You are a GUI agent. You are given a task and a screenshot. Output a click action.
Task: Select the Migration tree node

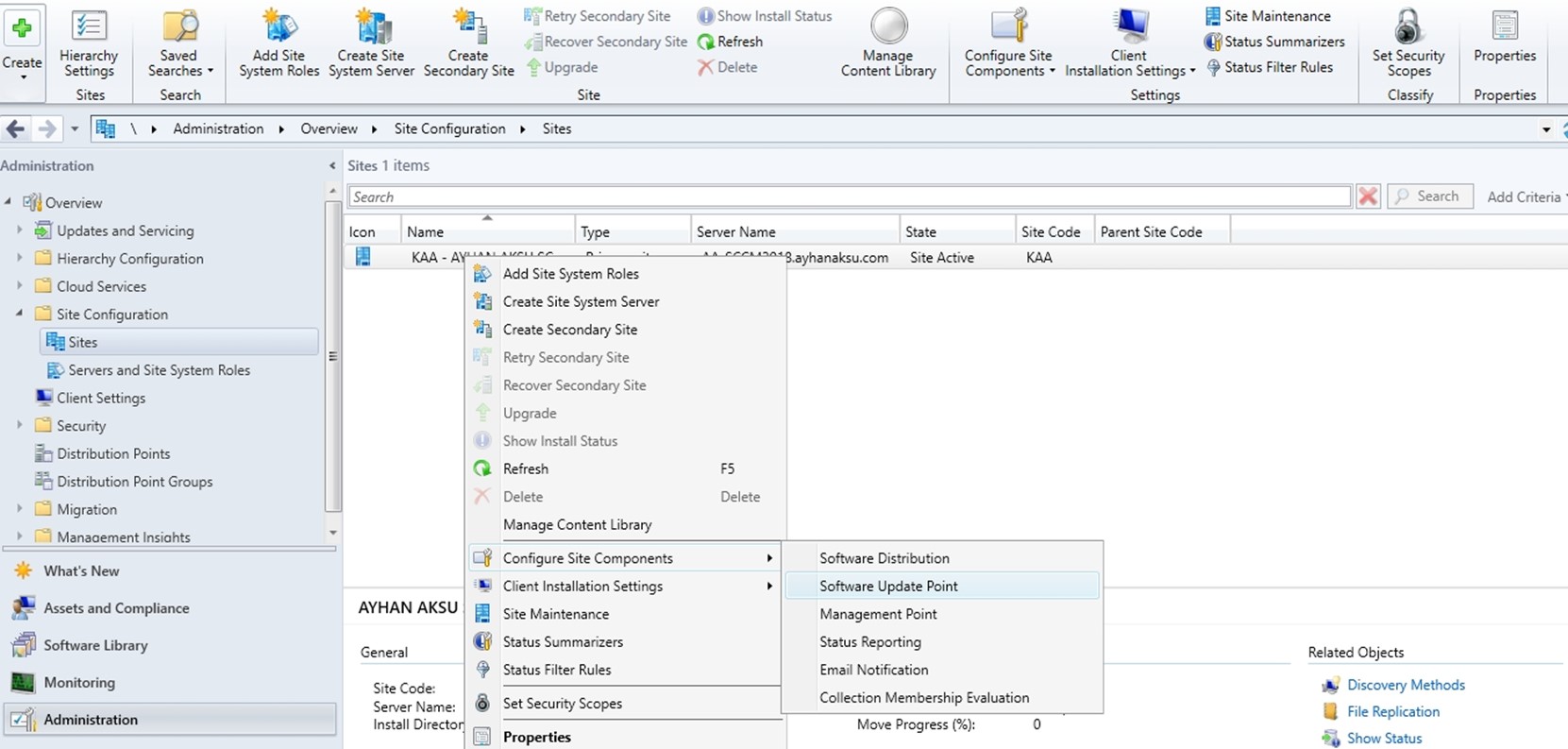(76, 509)
